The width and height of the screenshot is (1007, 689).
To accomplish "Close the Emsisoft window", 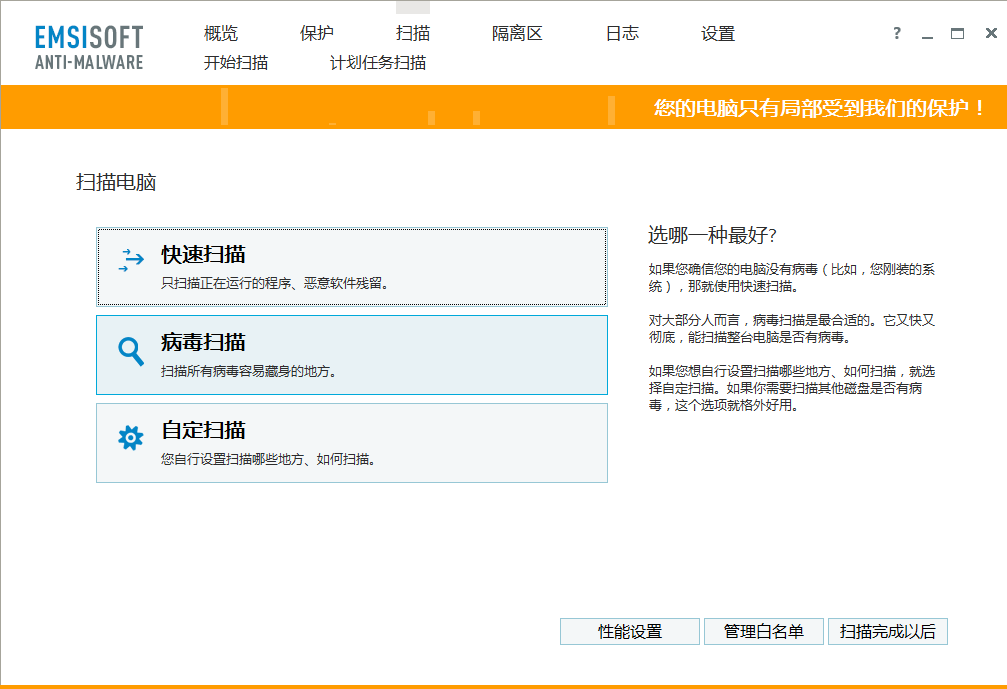I will [x=990, y=33].
